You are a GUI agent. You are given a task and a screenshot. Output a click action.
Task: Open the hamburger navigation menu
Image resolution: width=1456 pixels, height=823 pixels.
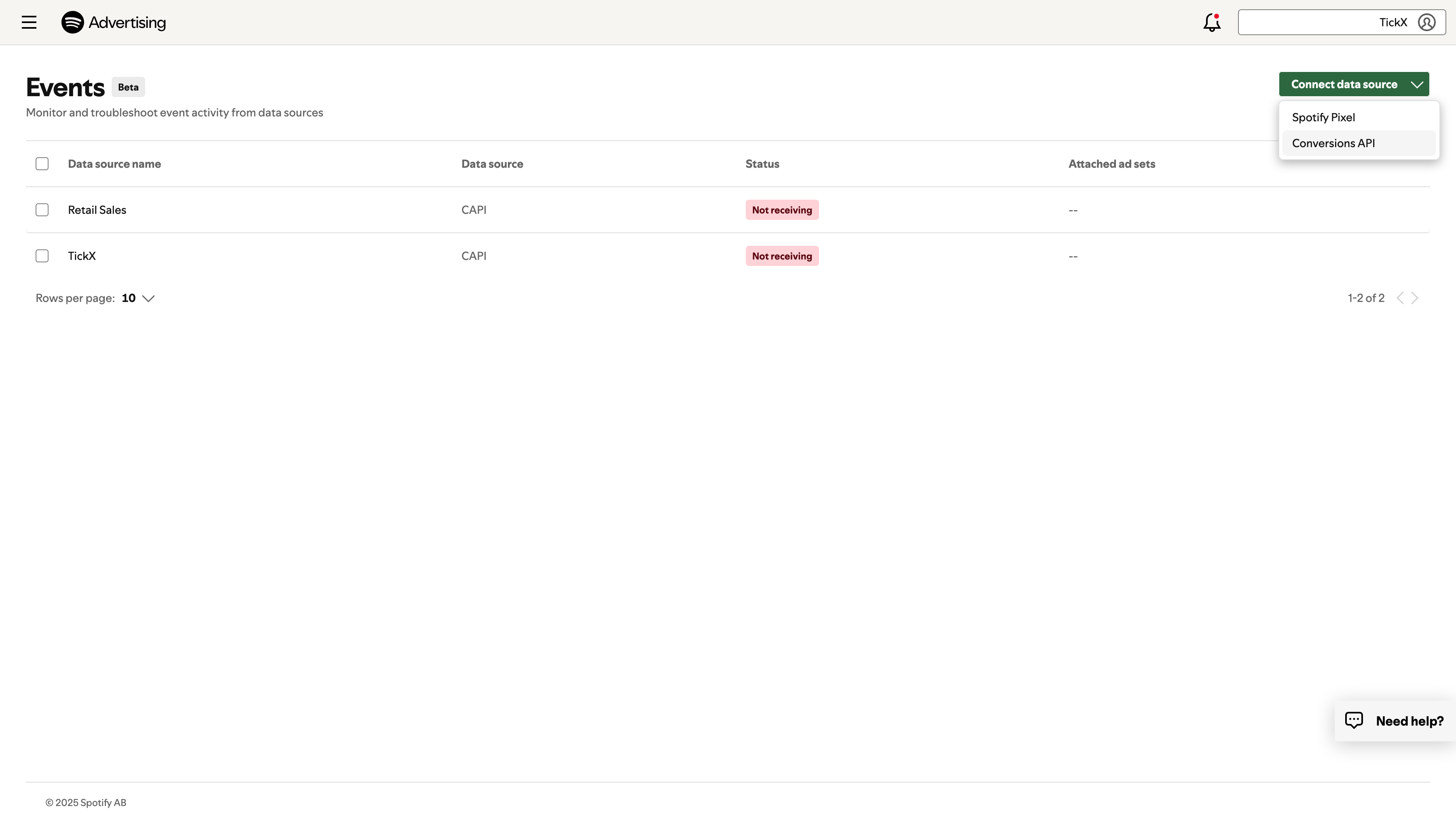click(x=29, y=22)
